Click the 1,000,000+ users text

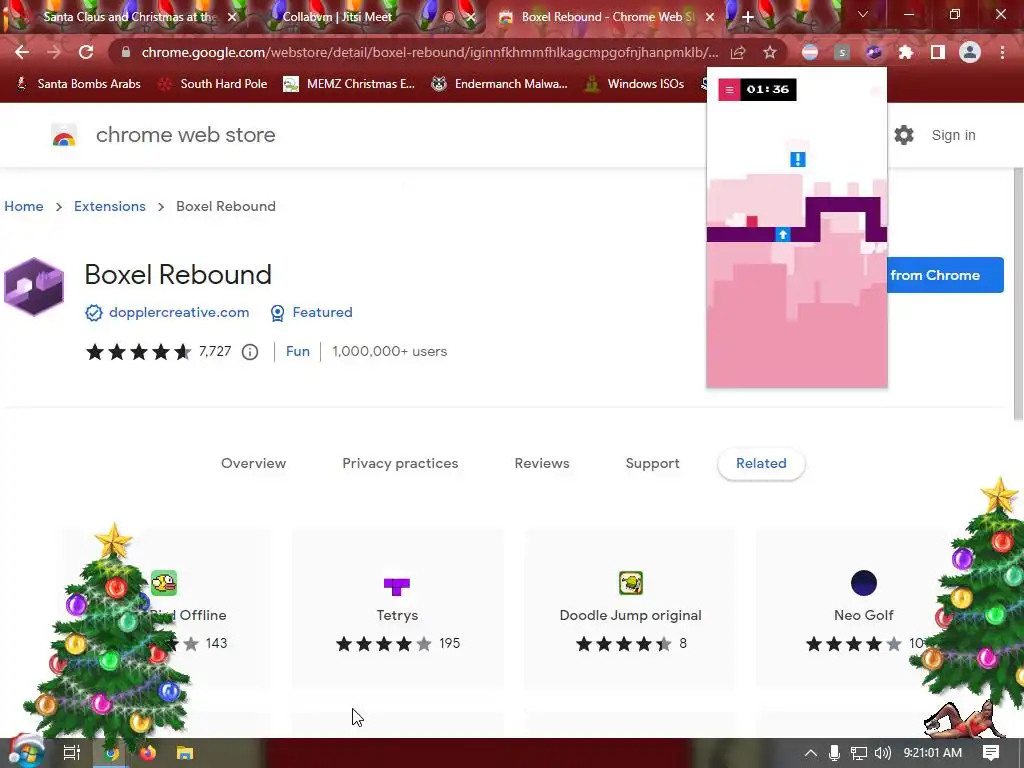(x=390, y=351)
